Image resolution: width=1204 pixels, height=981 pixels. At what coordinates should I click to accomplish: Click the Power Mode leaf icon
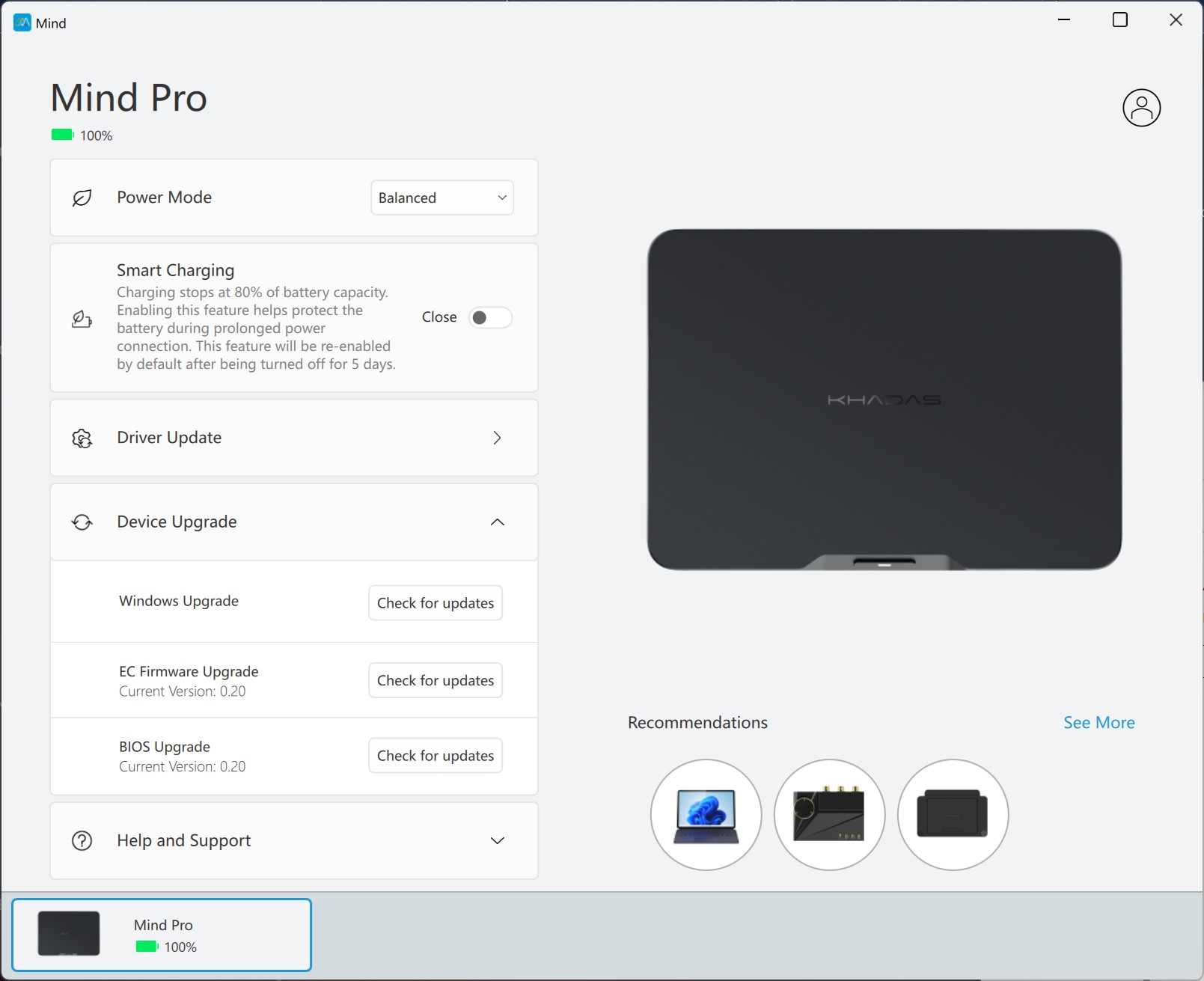82,198
